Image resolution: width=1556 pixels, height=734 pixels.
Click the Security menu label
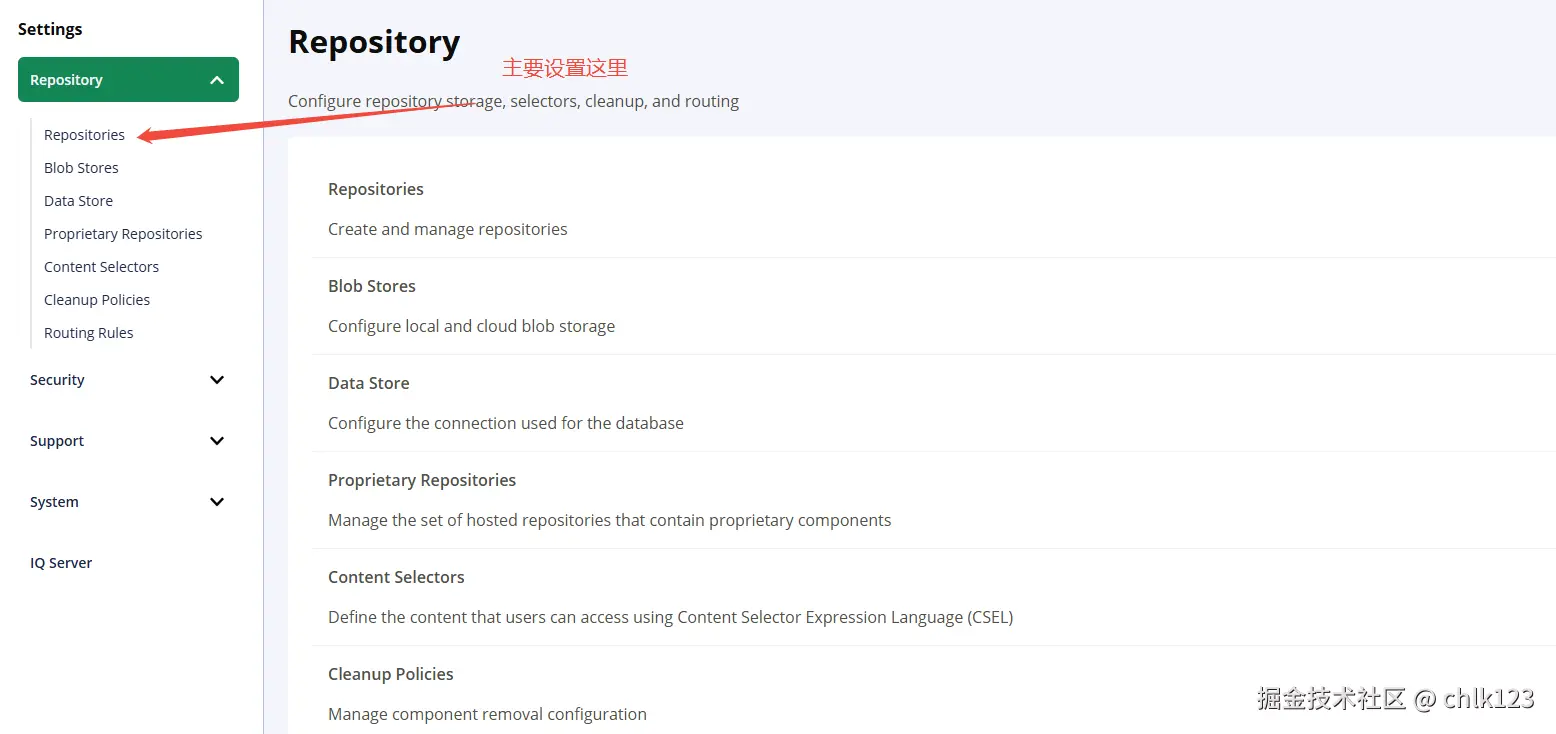(57, 380)
